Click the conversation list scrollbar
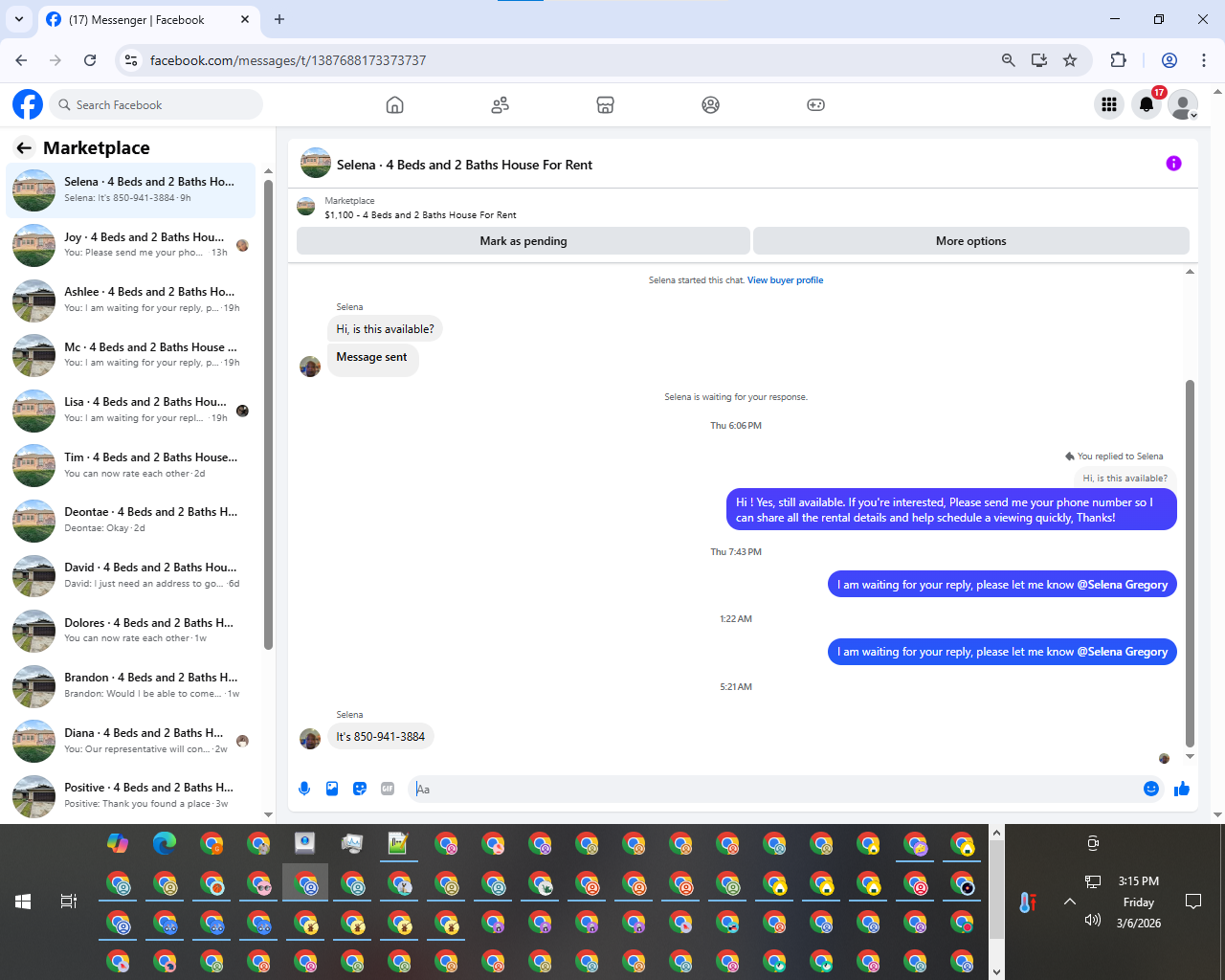The width and height of the screenshot is (1225, 980). pos(268,414)
